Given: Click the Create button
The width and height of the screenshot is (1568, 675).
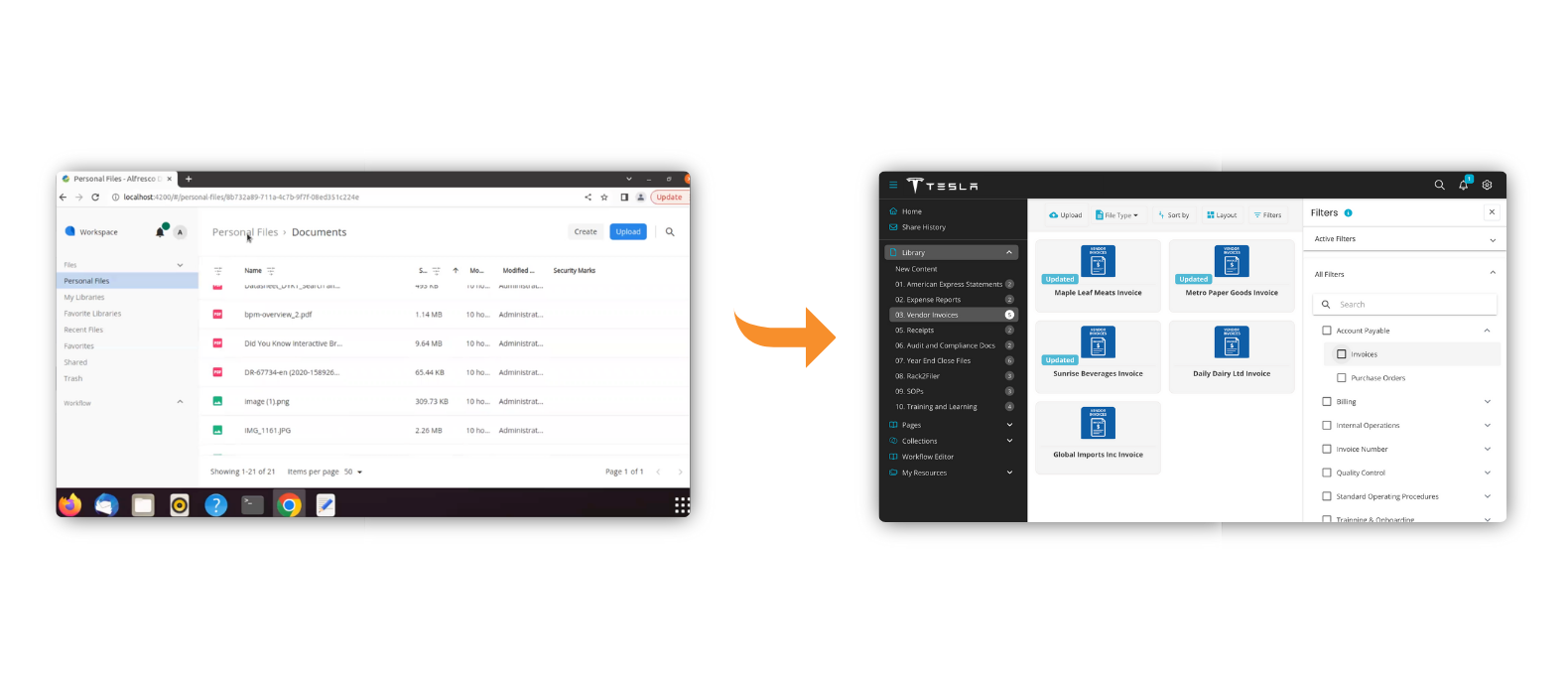Looking at the screenshot, I should (586, 231).
